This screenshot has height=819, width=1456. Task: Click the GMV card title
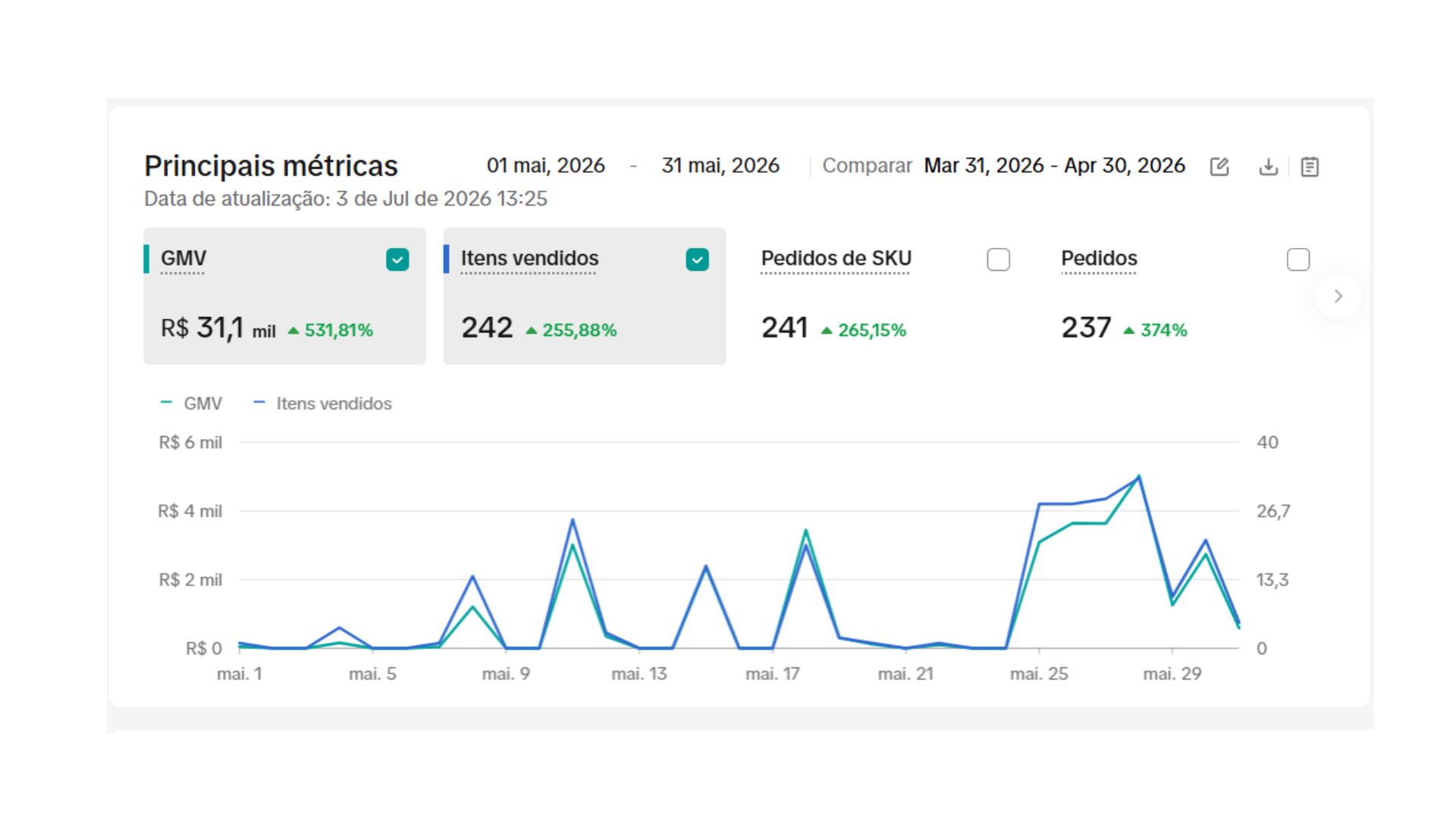click(184, 259)
